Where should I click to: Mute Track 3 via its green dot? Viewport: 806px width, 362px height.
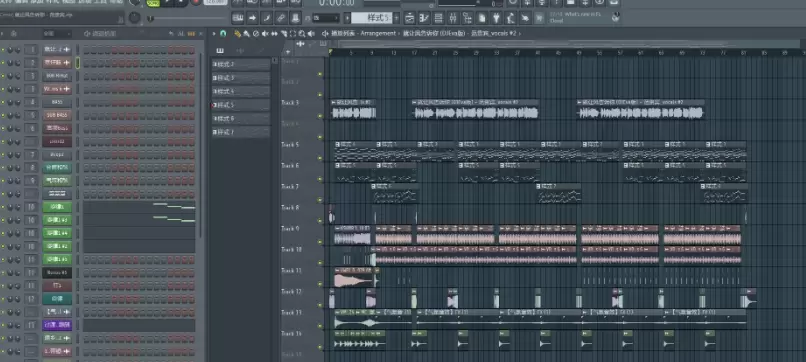tap(320, 116)
